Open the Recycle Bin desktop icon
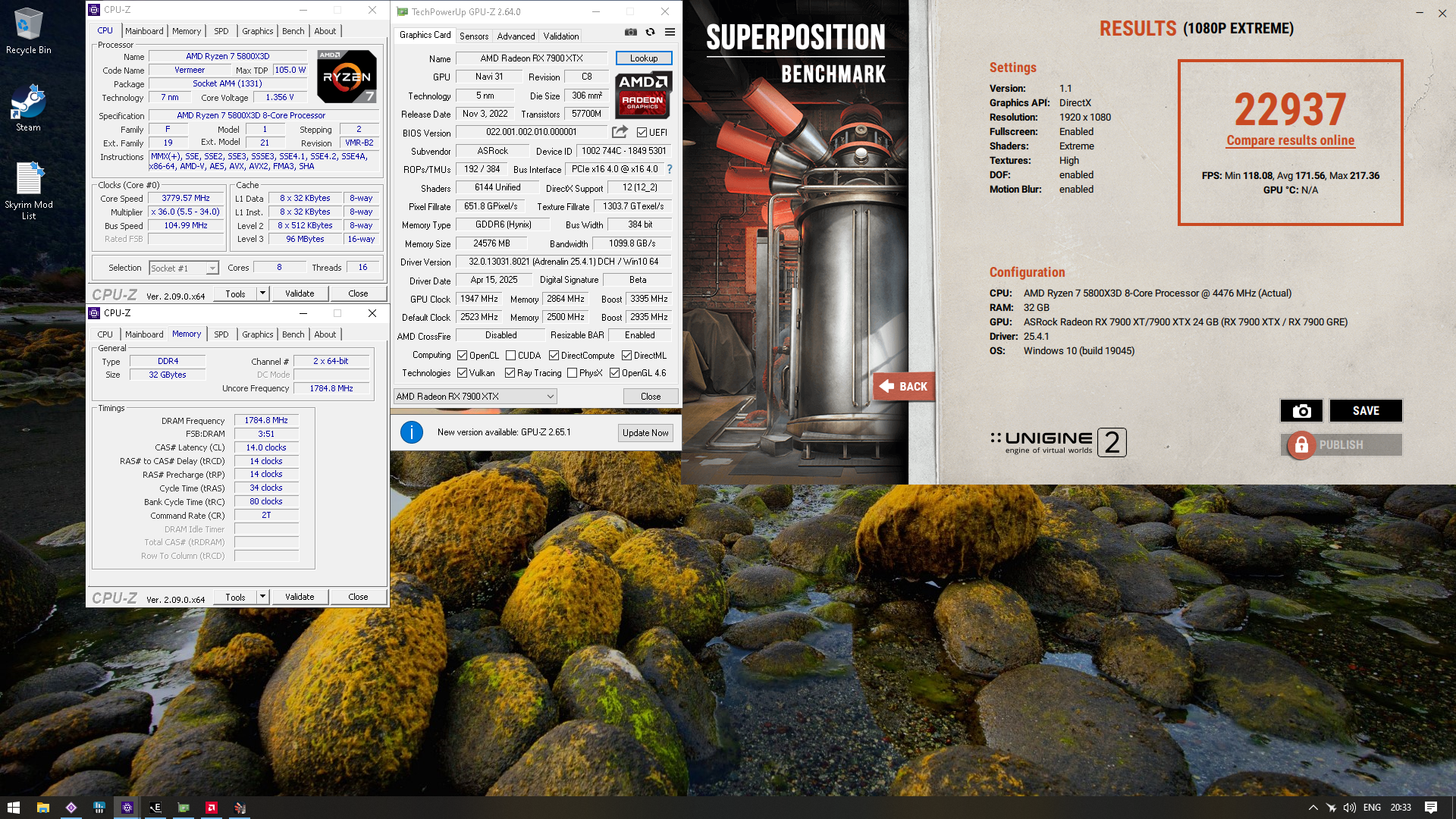This screenshot has height=819, width=1456. 28,31
